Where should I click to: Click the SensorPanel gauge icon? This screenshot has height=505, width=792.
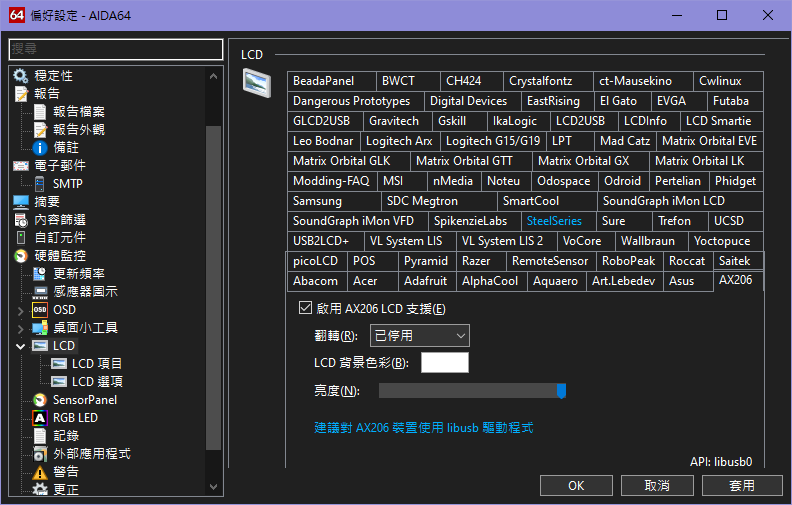pos(40,400)
